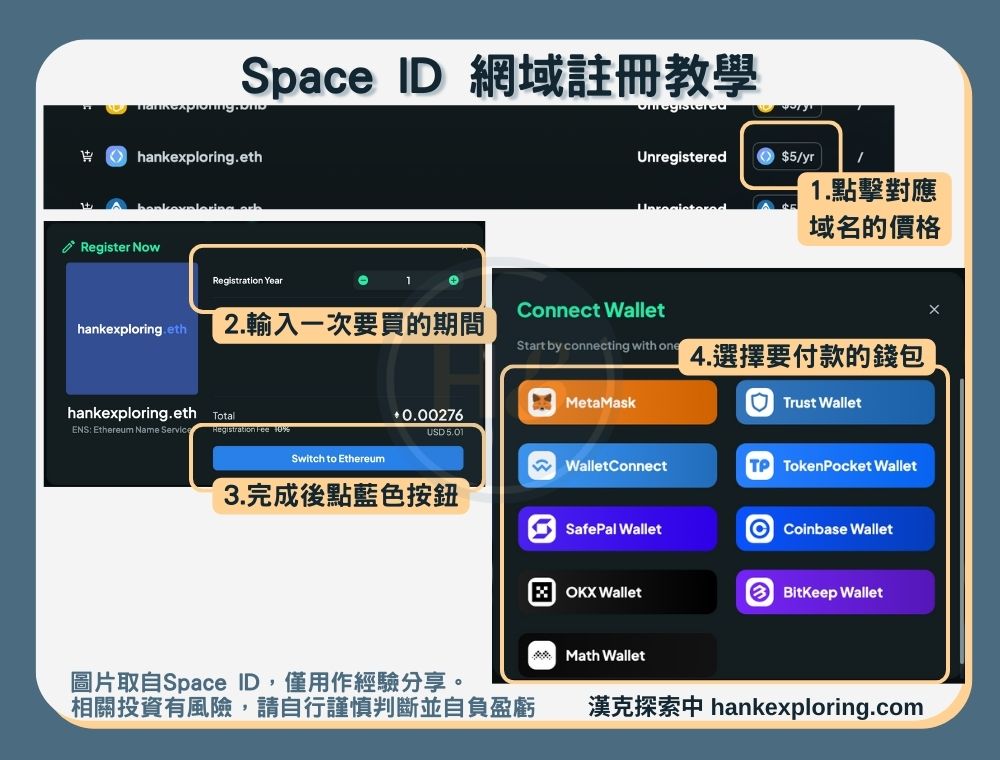Click the cart icon beside hankexploring.eth
This screenshot has height=760, width=1000.
pos(87,156)
